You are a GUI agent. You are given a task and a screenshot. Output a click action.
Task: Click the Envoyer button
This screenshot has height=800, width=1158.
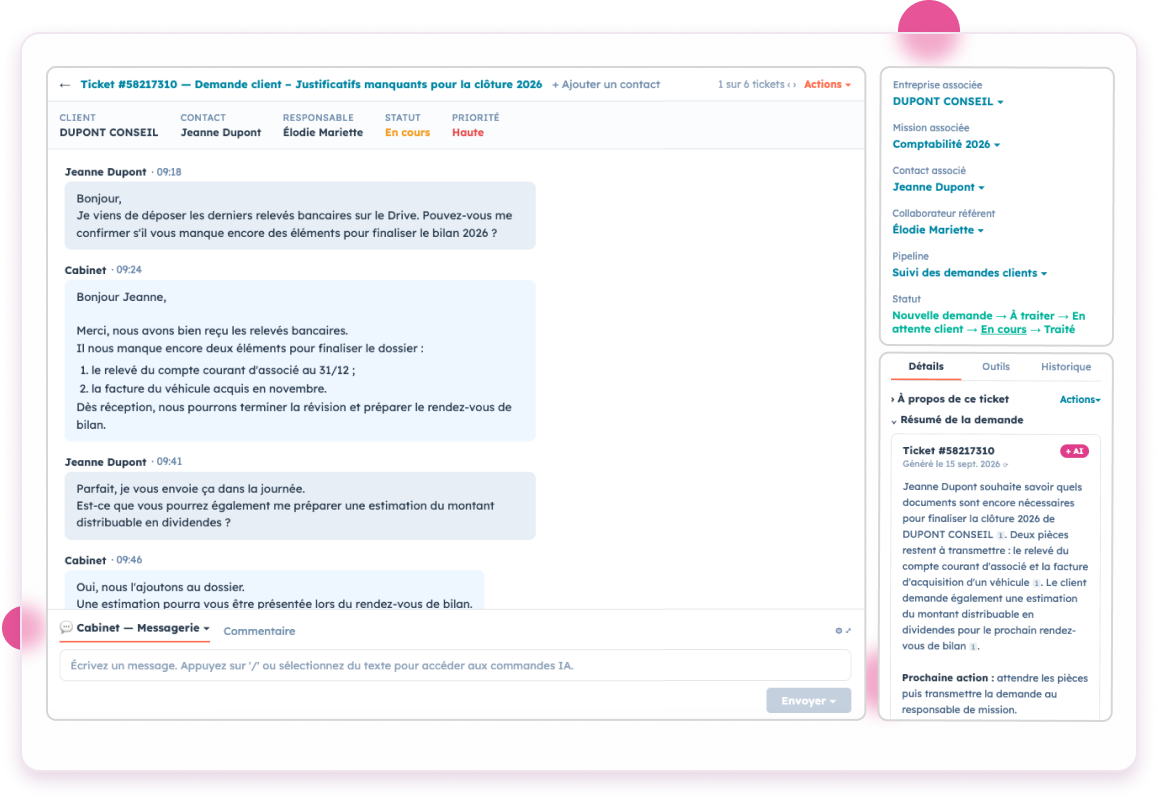pyautogui.click(x=809, y=701)
